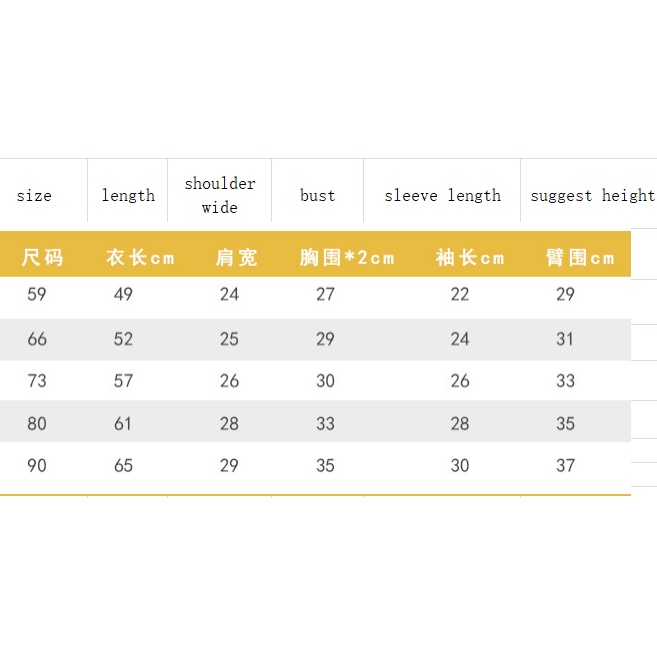This screenshot has width=657, height=657.
Task: Select size 66 cell
Action: tap(37, 339)
